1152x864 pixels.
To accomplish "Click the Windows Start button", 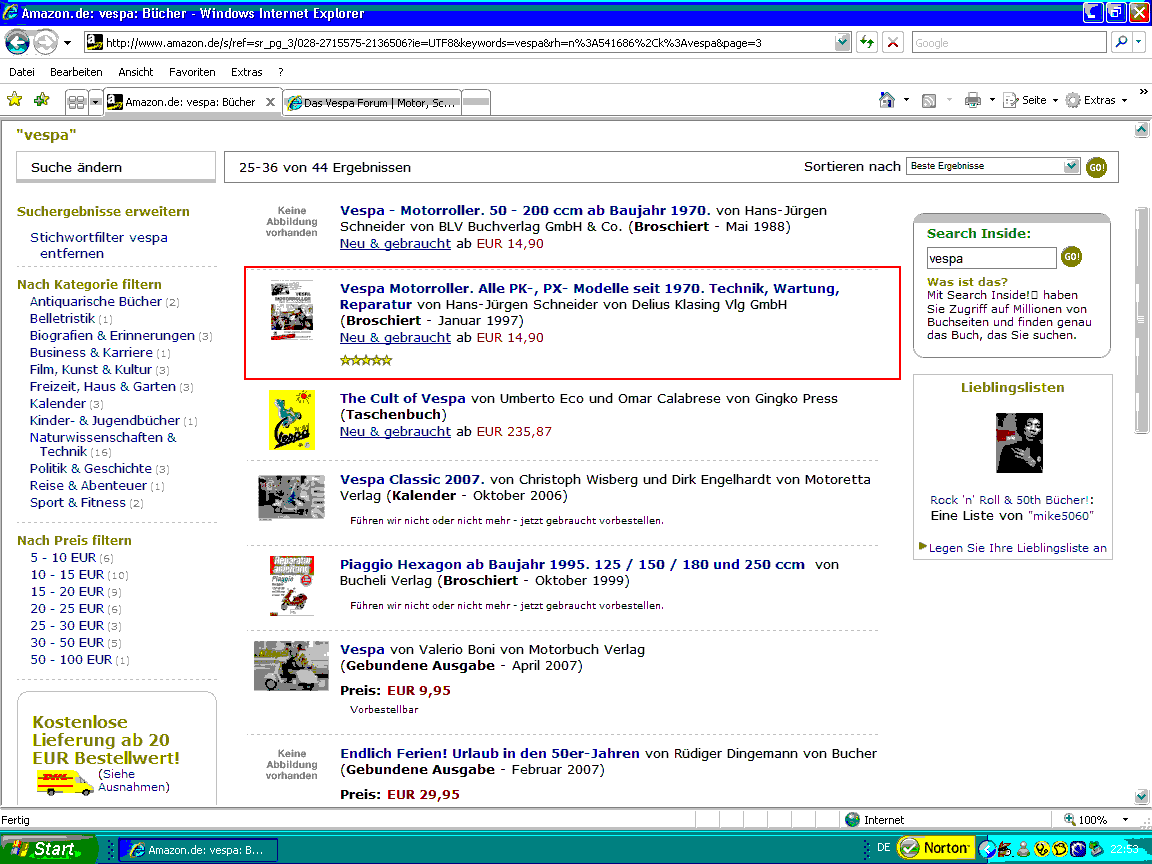I will pyautogui.click(x=48, y=849).
